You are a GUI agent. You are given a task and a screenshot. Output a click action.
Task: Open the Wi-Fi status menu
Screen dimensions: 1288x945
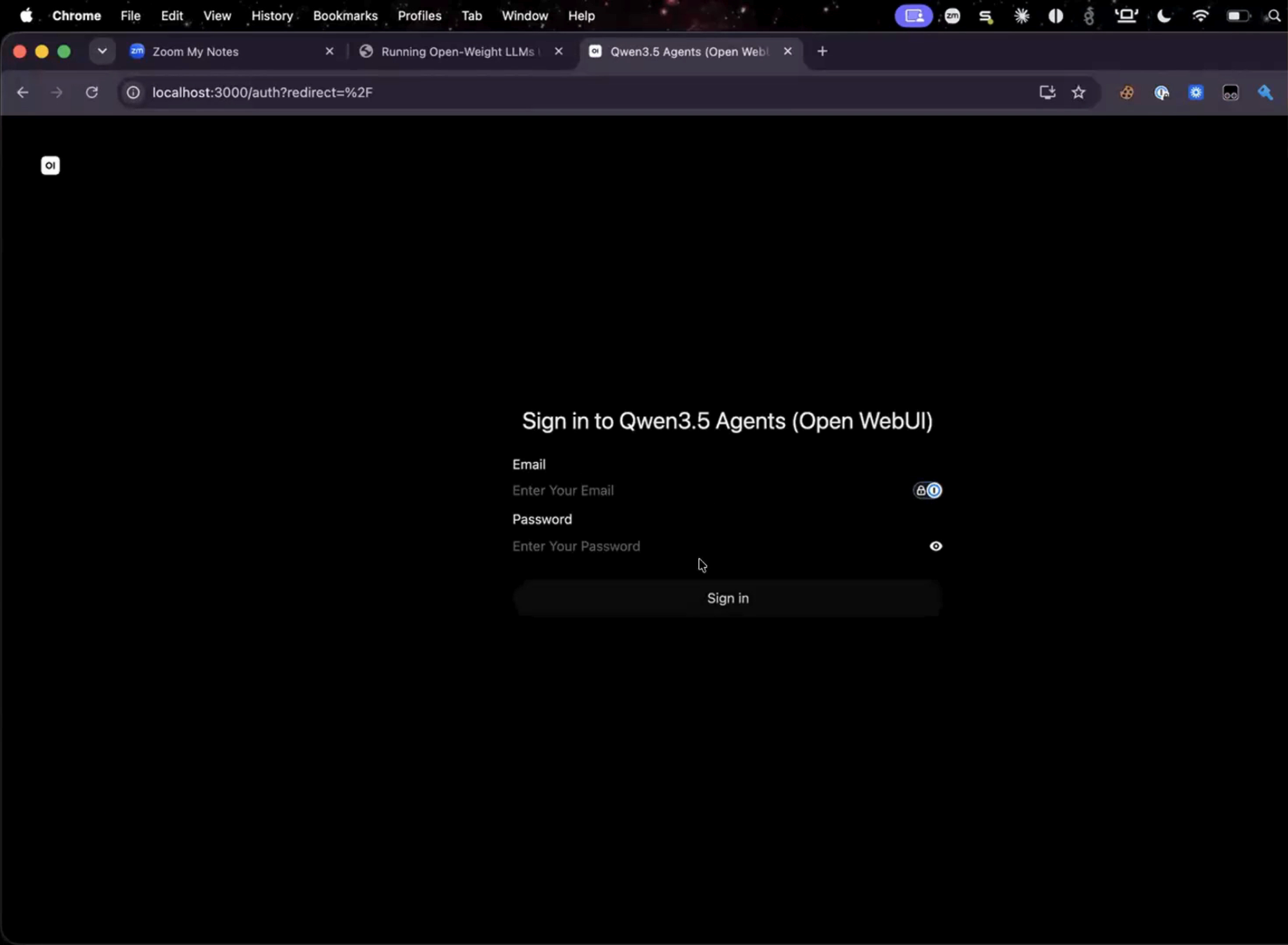point(1200,16)
